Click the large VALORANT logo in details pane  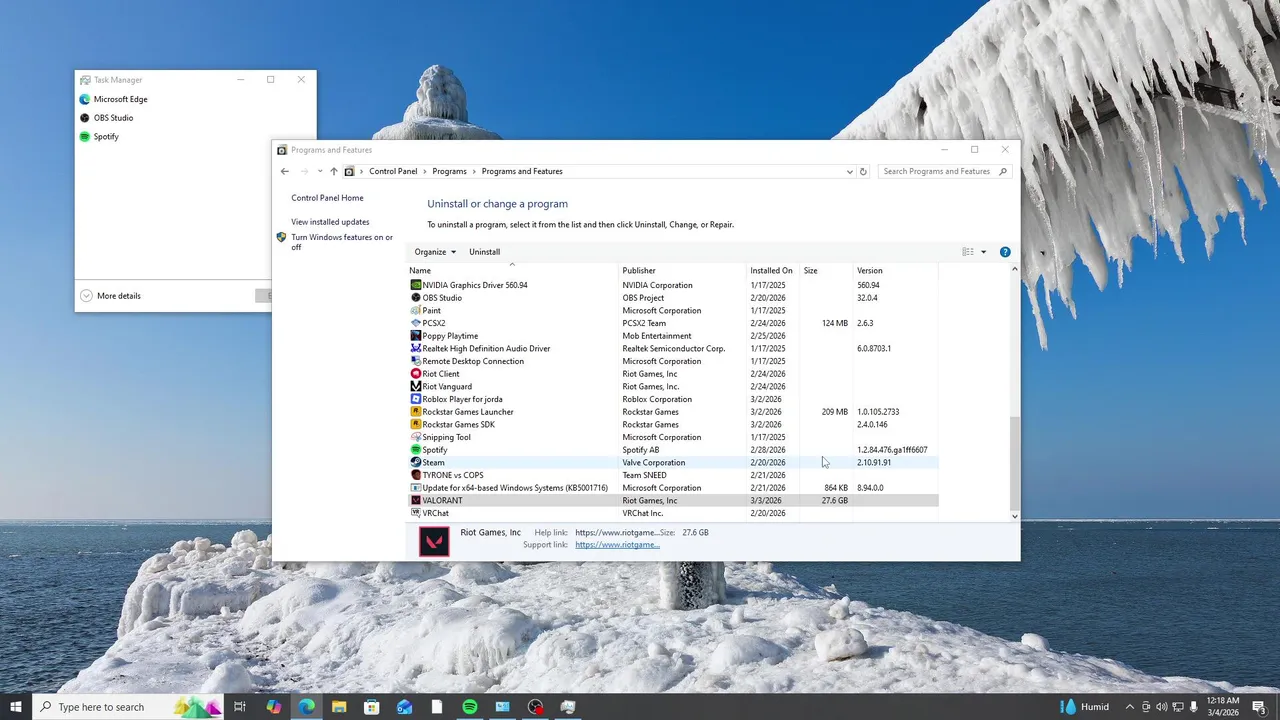tap(434, 541)
